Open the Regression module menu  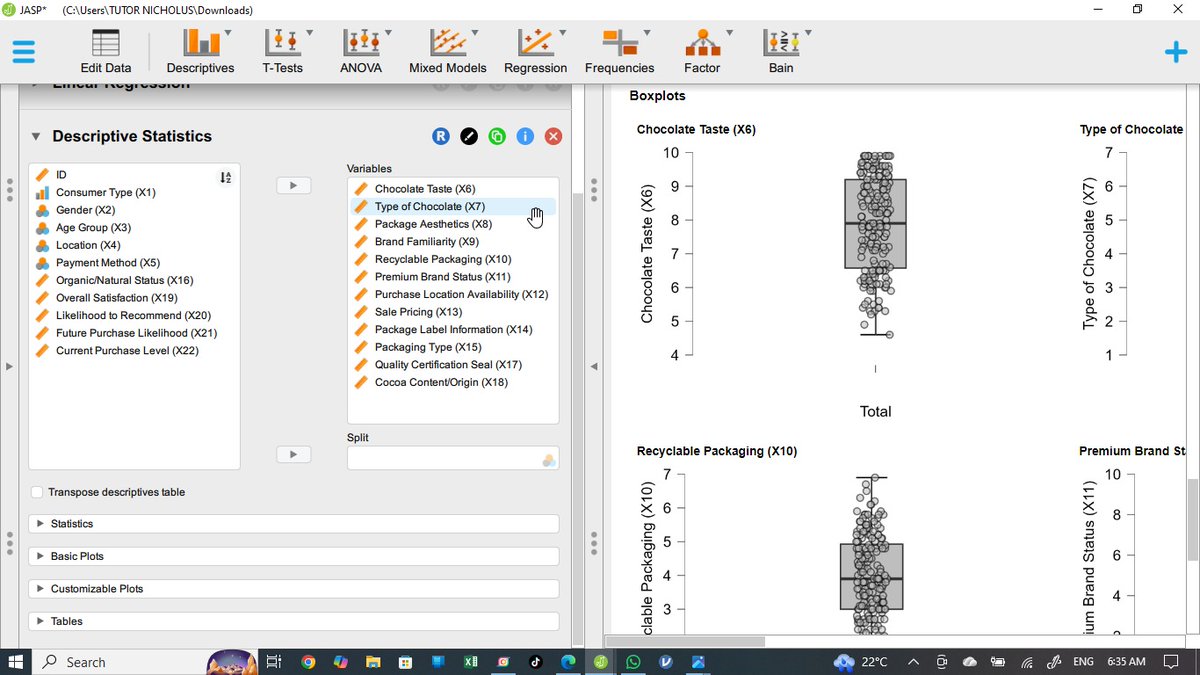pos(535,51)
